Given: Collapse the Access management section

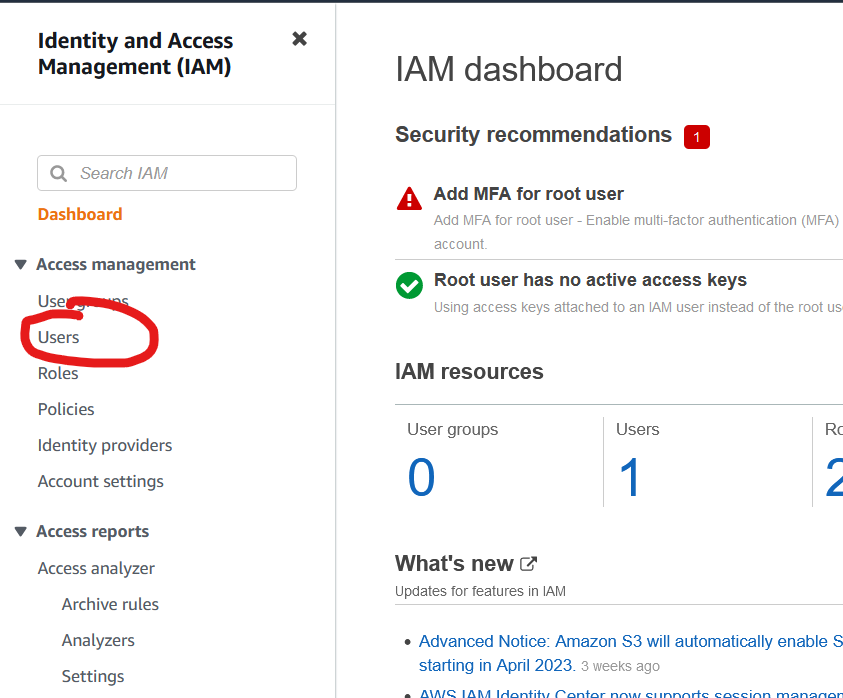Looking at the screenshot, I should click(21, 264).
